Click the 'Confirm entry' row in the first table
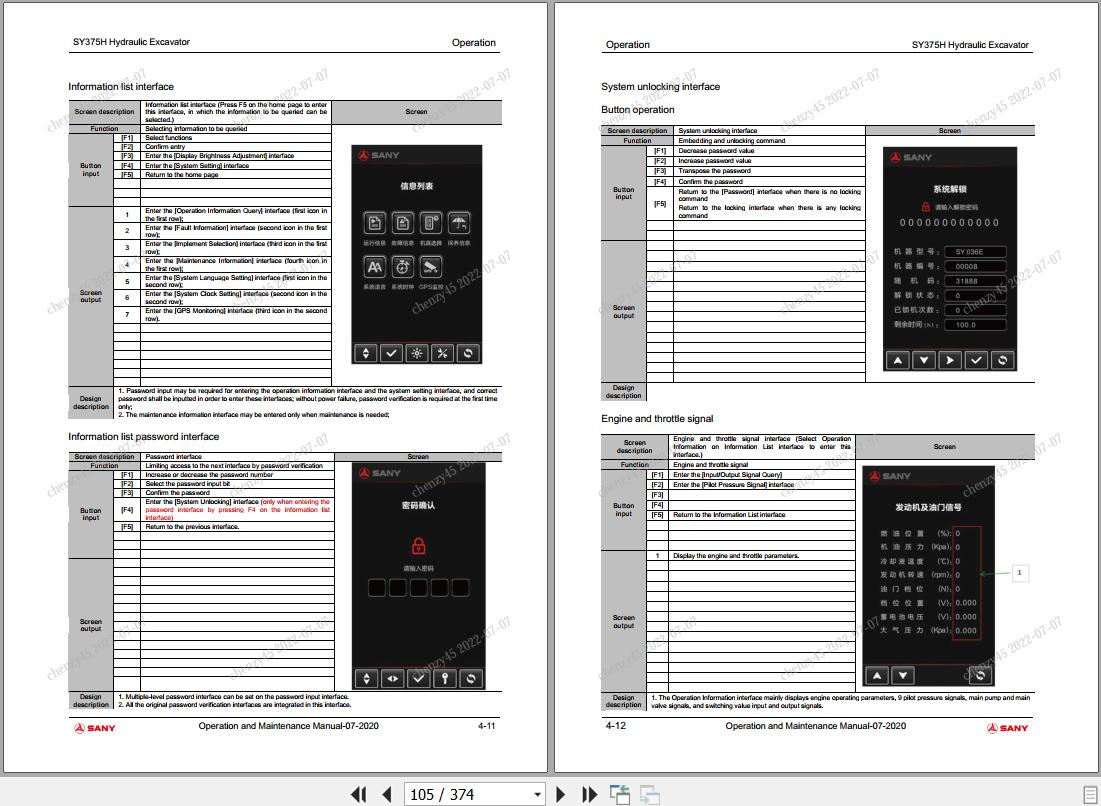The height and width of the screenshot is (806, 1101). click(x=236, y=147)
